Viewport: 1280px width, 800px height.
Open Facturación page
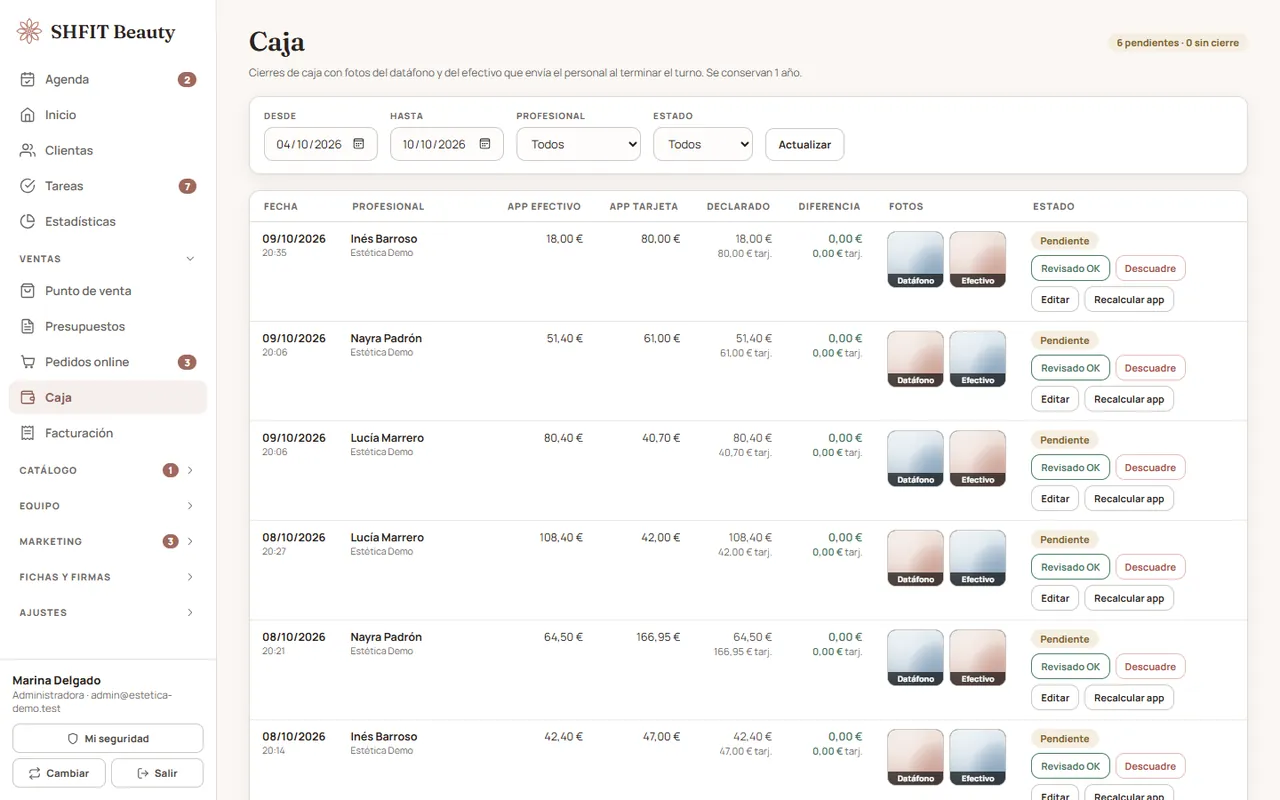click(108, 433)
